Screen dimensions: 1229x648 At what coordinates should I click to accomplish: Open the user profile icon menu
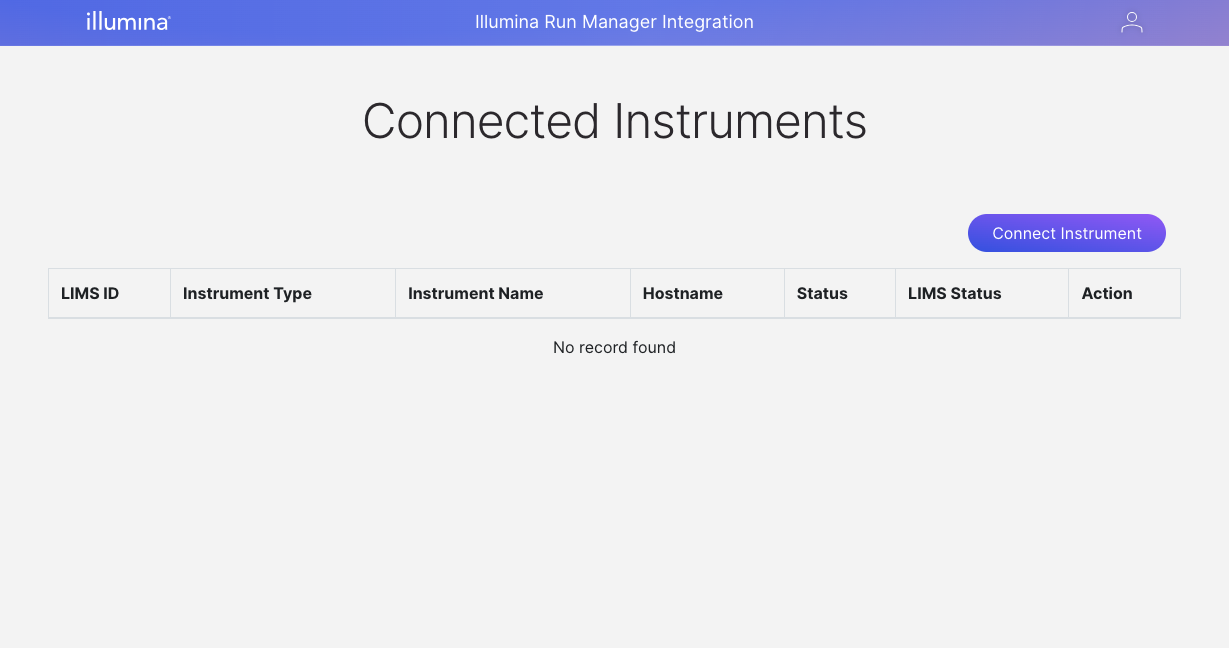point(1131,22)
